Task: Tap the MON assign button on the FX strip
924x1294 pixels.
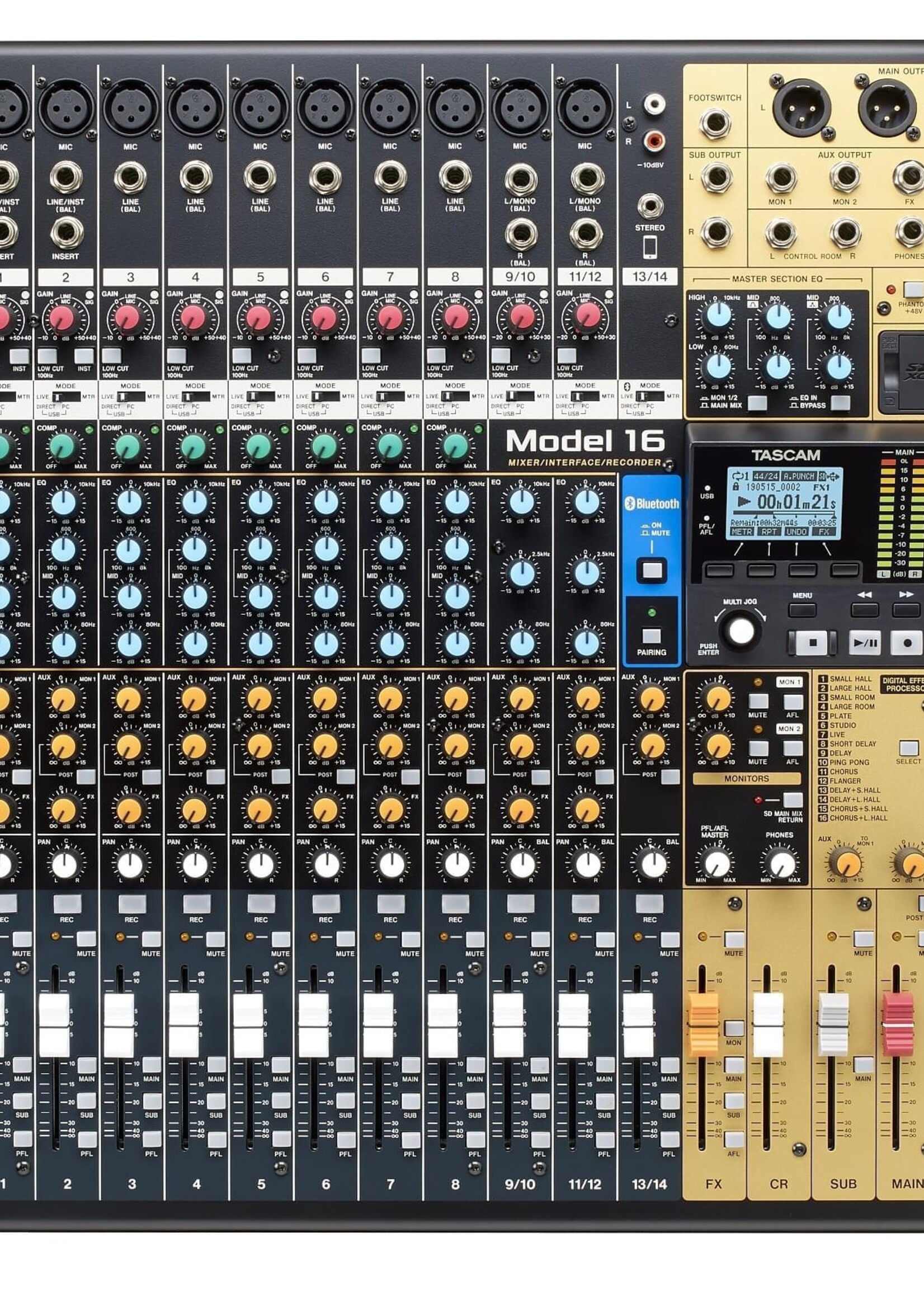Action: click(x=734, y=1028)
